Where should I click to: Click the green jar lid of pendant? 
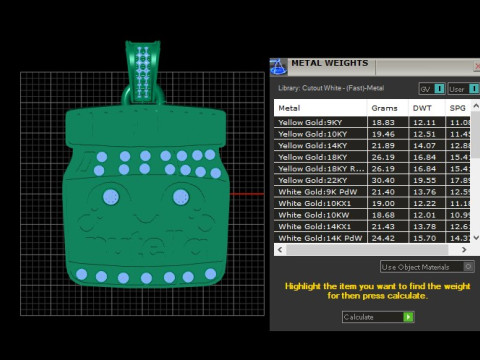(x=146, y=126)
